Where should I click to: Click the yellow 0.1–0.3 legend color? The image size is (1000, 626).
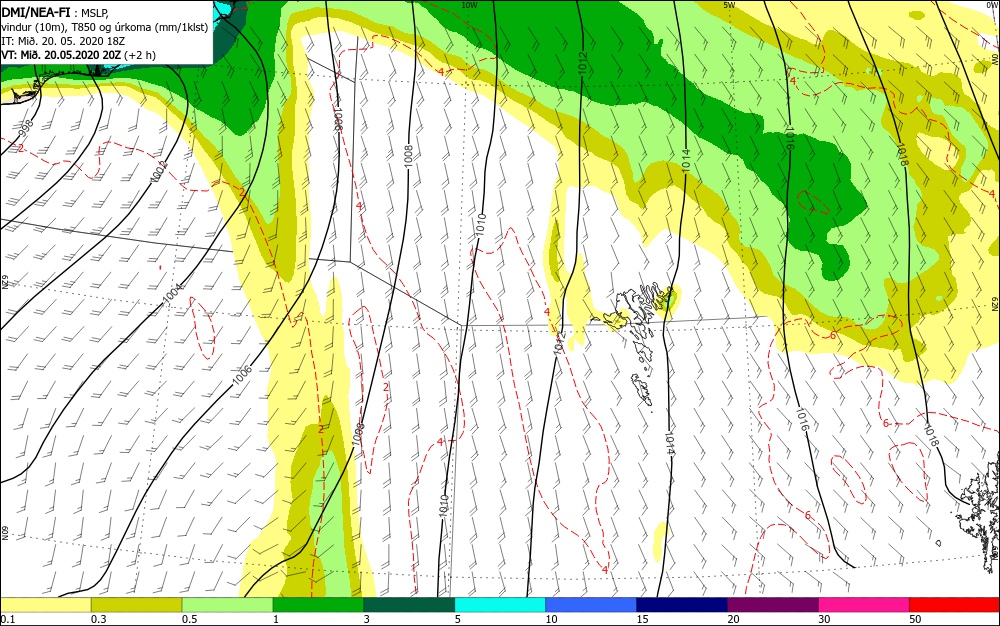click(x=45, y=605)
